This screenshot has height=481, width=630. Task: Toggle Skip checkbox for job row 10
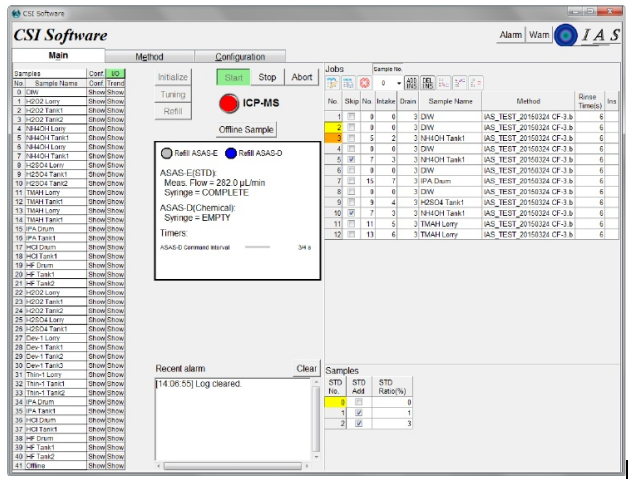point(351,212)
